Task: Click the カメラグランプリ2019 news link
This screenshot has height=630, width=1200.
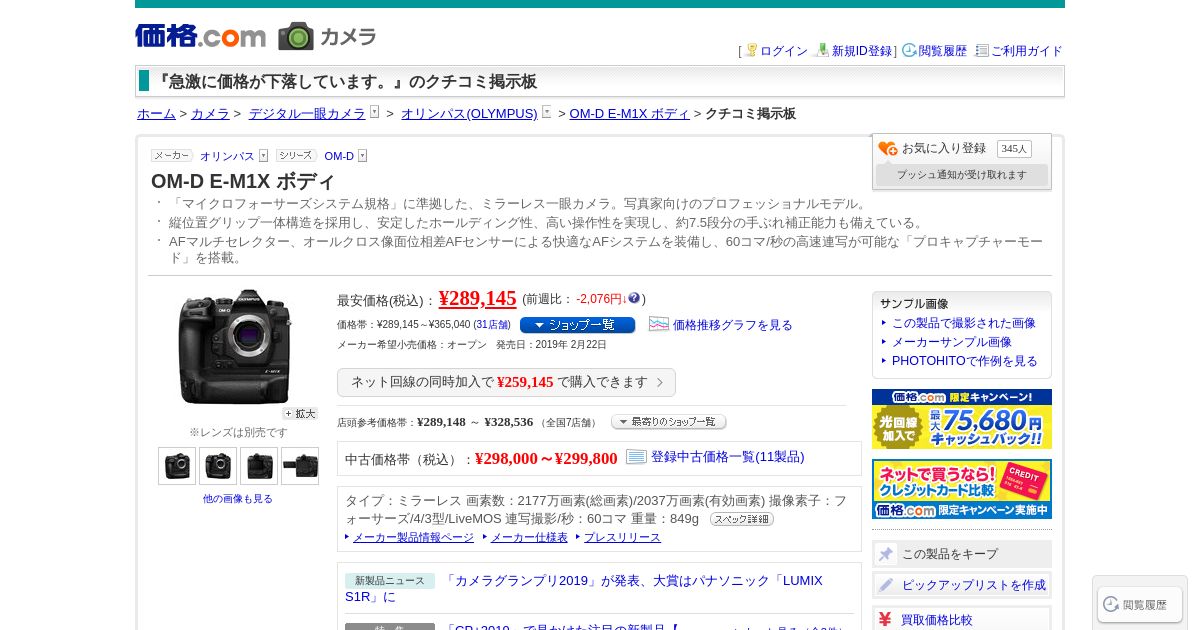Action: [x=584, y=588]
